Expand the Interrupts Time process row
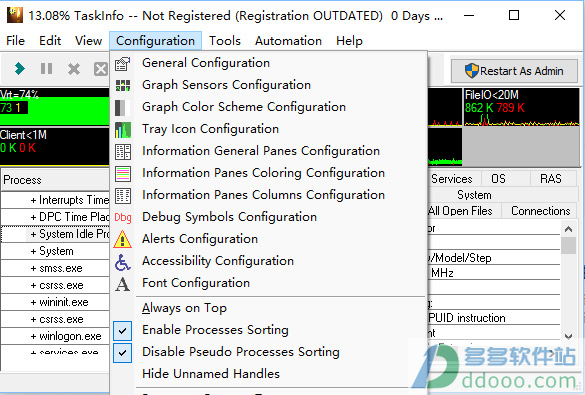 click(33, 200)
